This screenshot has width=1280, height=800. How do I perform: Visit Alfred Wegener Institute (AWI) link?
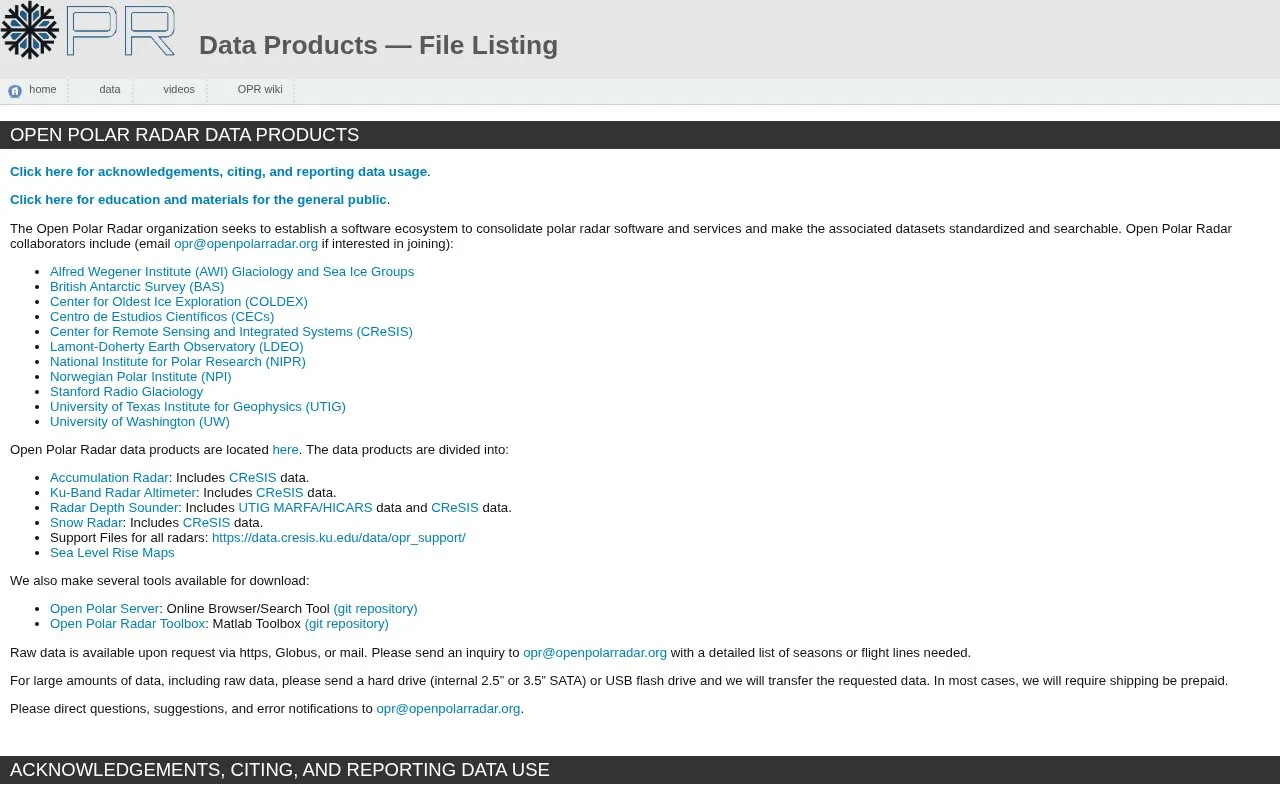tap(232, 272)
